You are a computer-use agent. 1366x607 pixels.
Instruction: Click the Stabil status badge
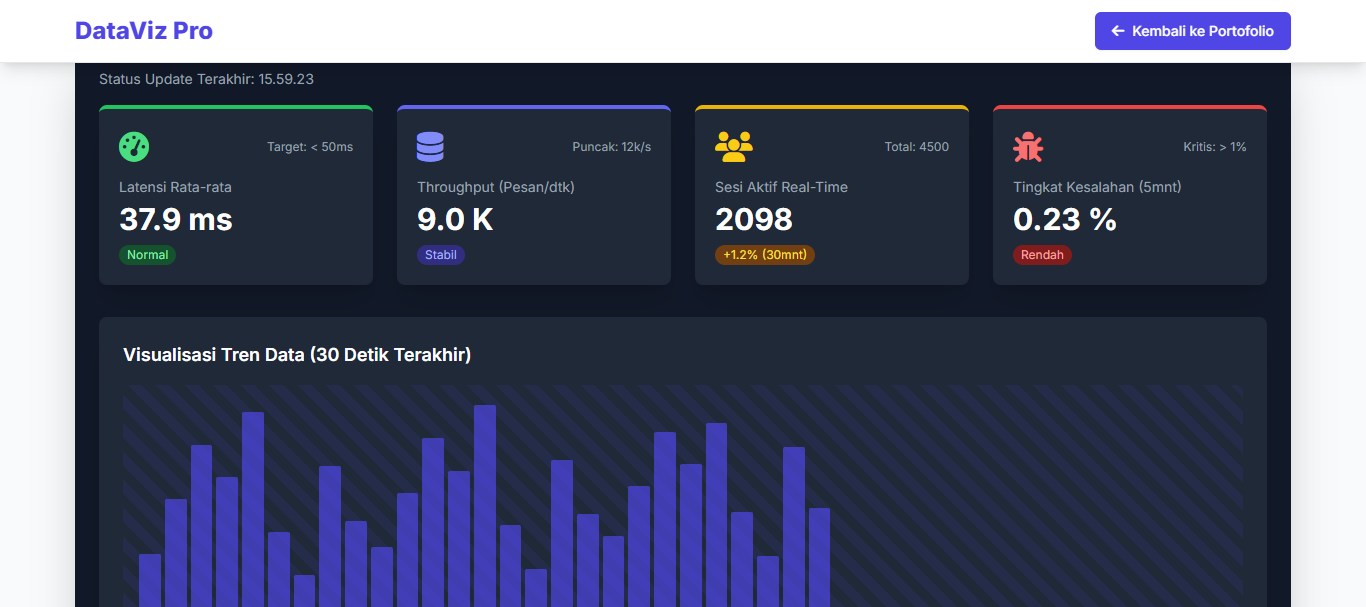(441, 255)
